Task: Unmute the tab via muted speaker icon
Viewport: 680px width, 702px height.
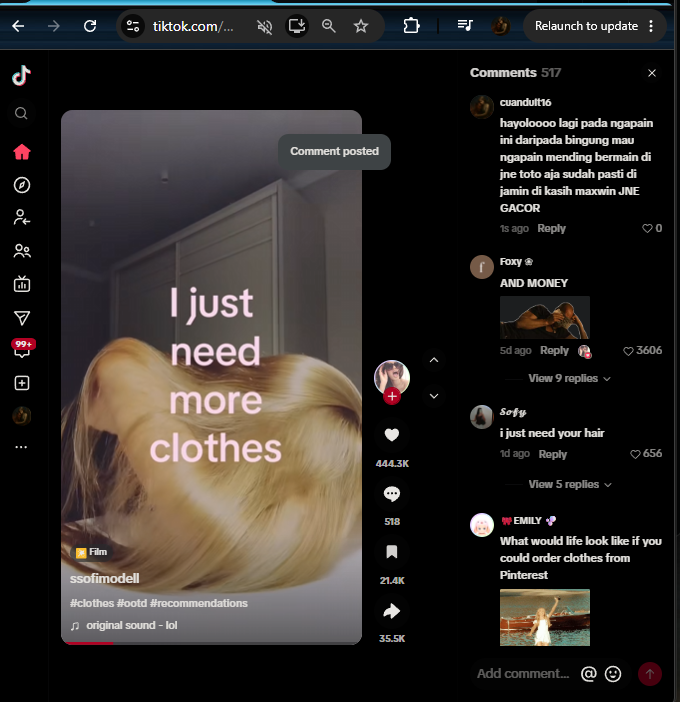Action: (265, 26)
